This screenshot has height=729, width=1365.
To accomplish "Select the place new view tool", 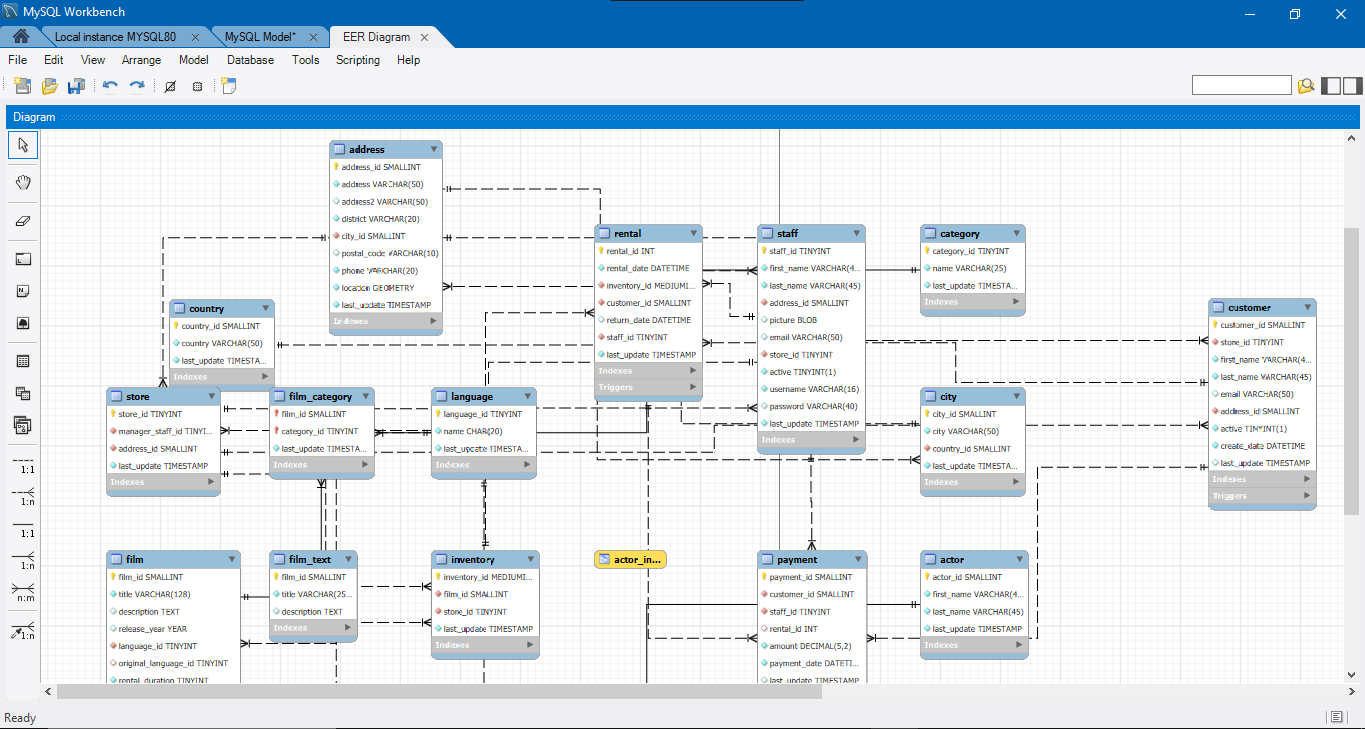I will click(x=23, y=393).
